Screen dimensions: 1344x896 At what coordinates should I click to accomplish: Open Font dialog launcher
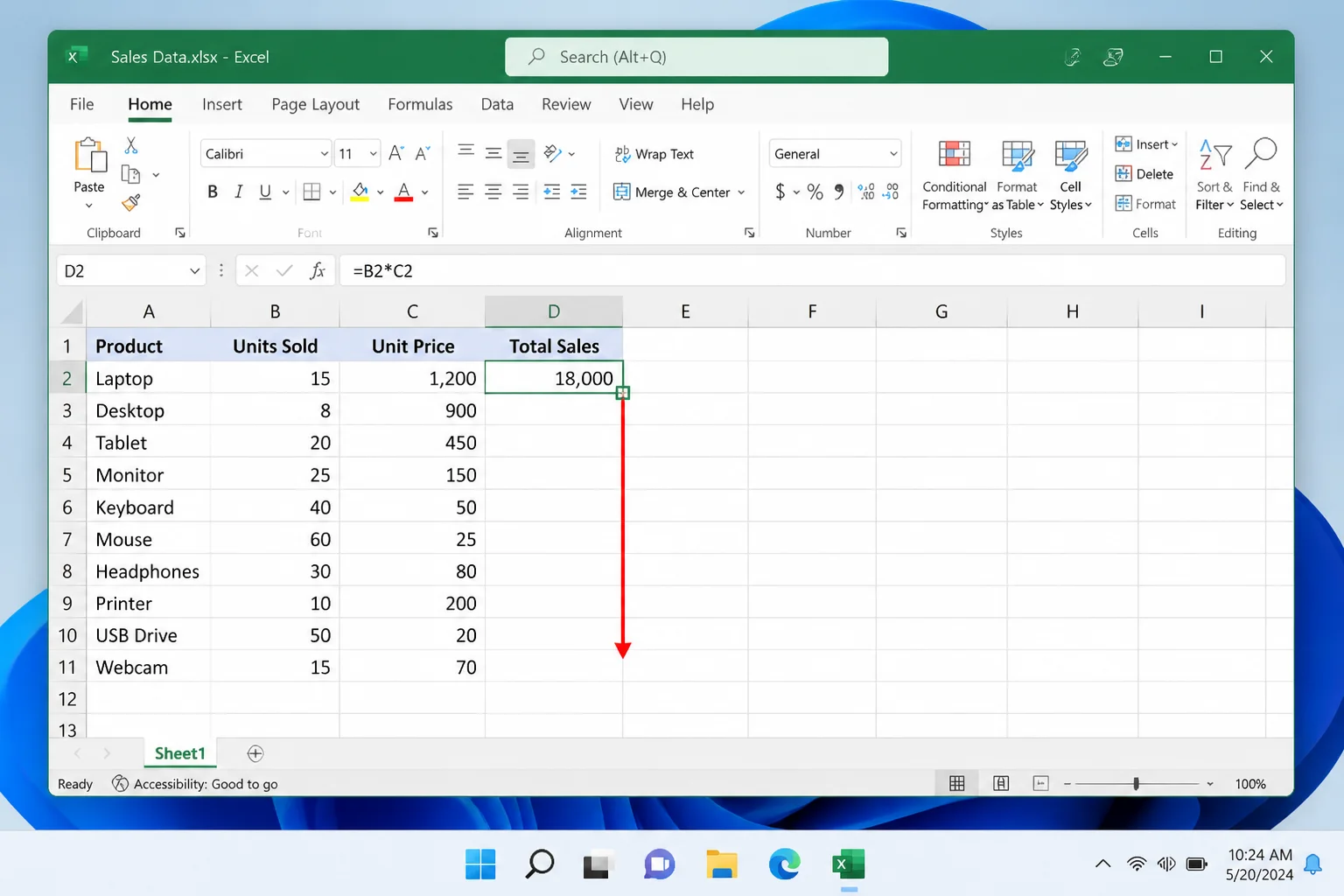433,233
